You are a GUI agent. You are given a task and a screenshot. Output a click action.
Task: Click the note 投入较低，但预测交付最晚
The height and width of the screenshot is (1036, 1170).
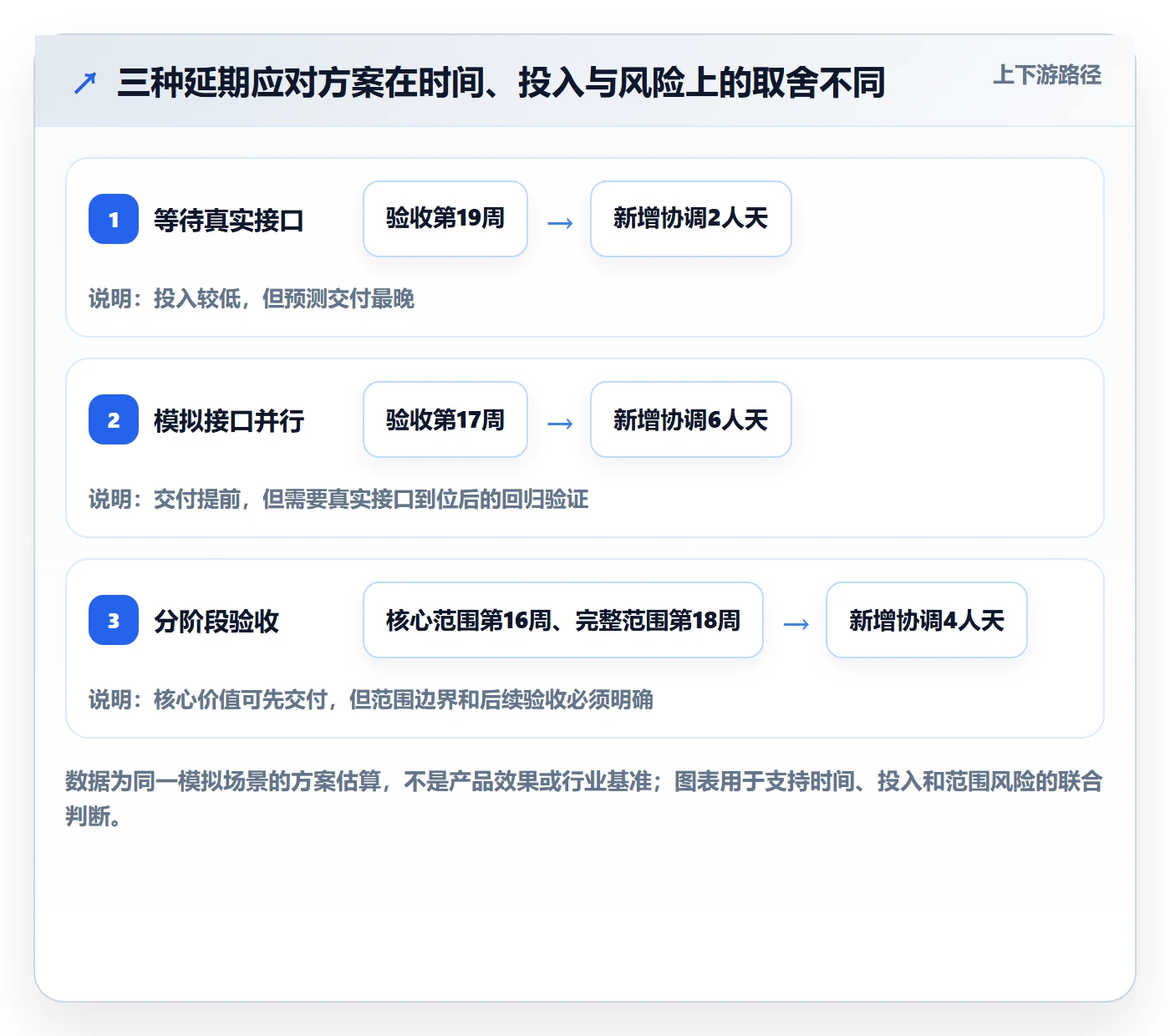[x=252, y=298]
